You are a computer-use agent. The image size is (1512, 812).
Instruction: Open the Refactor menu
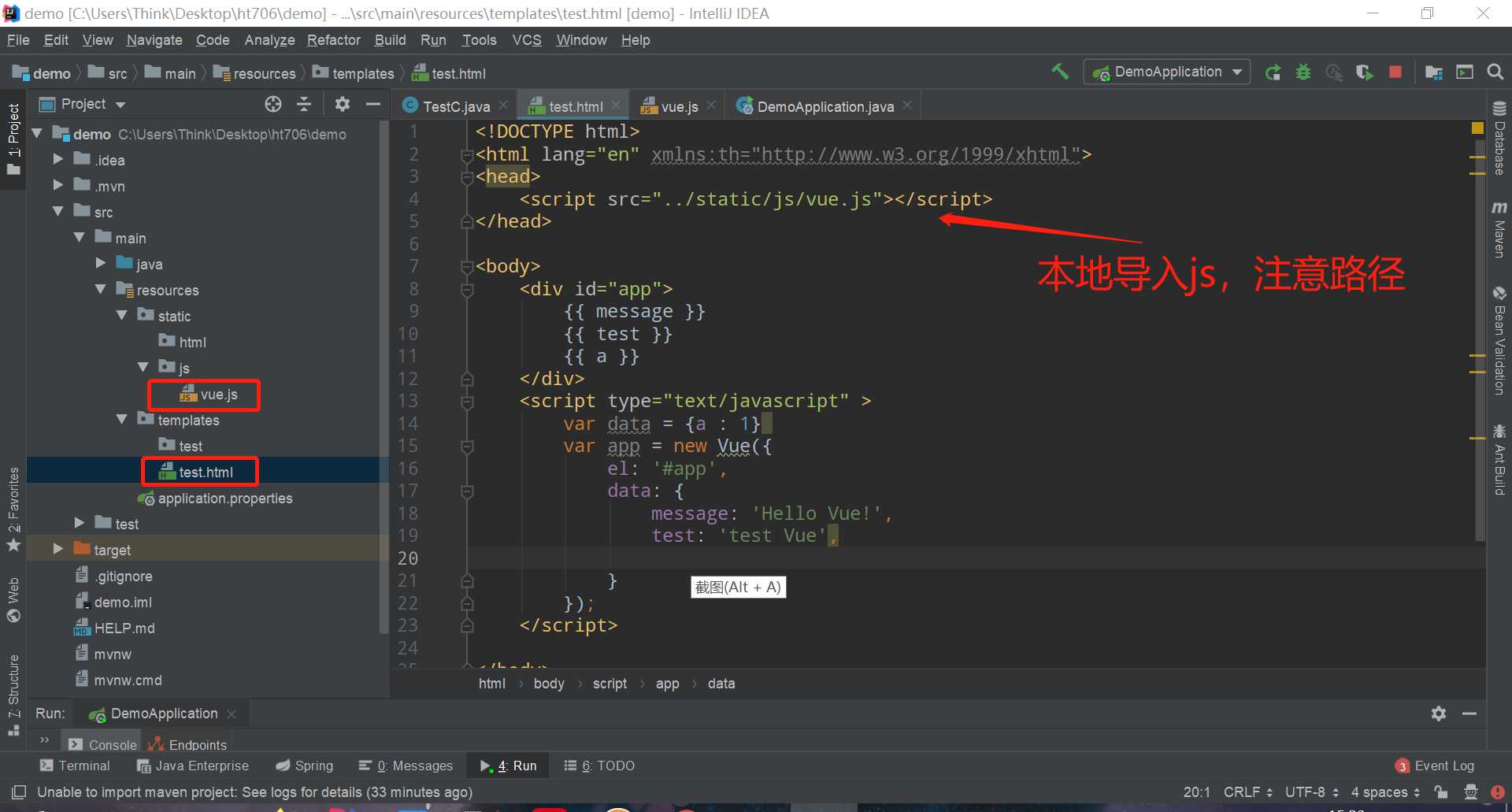click(x=334, y=40)
